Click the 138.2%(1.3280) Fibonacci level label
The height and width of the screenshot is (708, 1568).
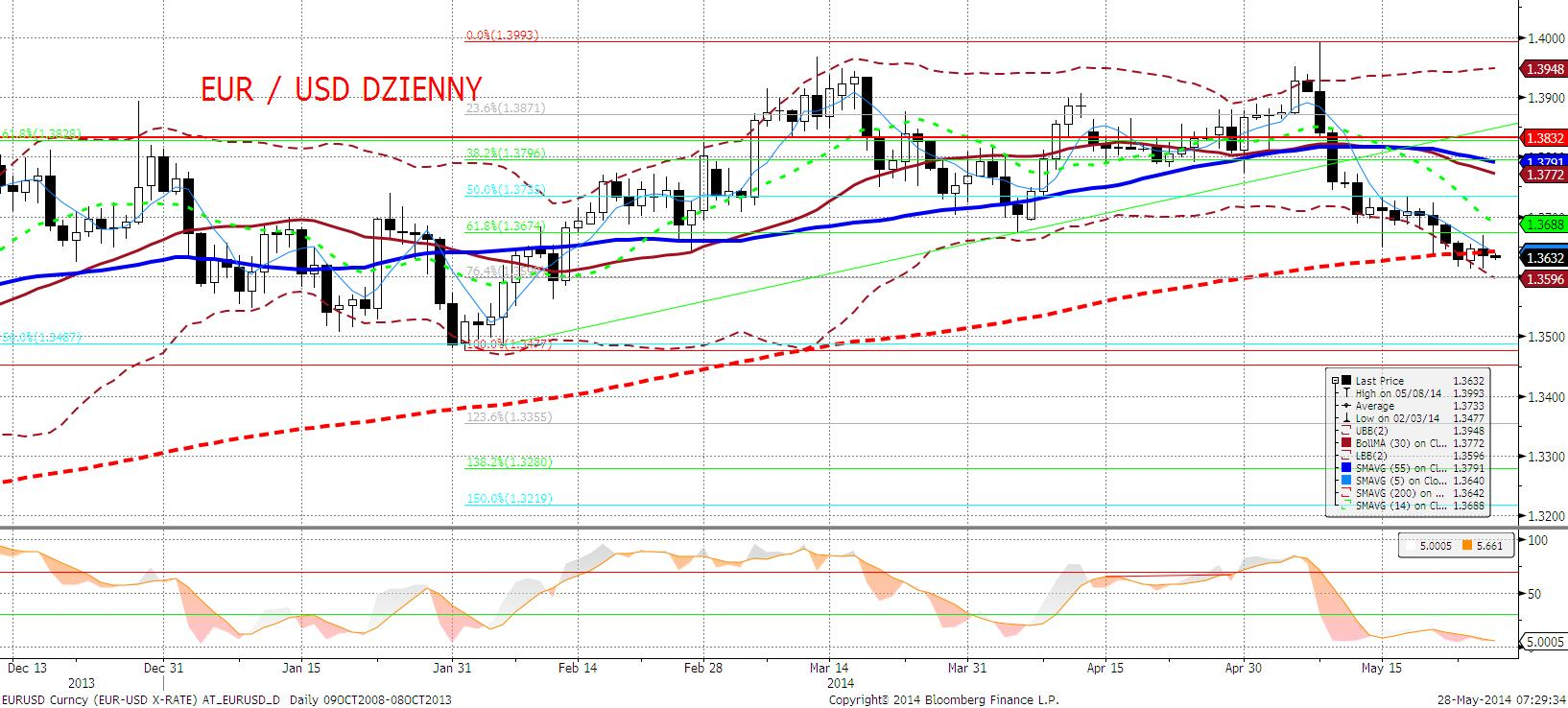click(510, 462)
